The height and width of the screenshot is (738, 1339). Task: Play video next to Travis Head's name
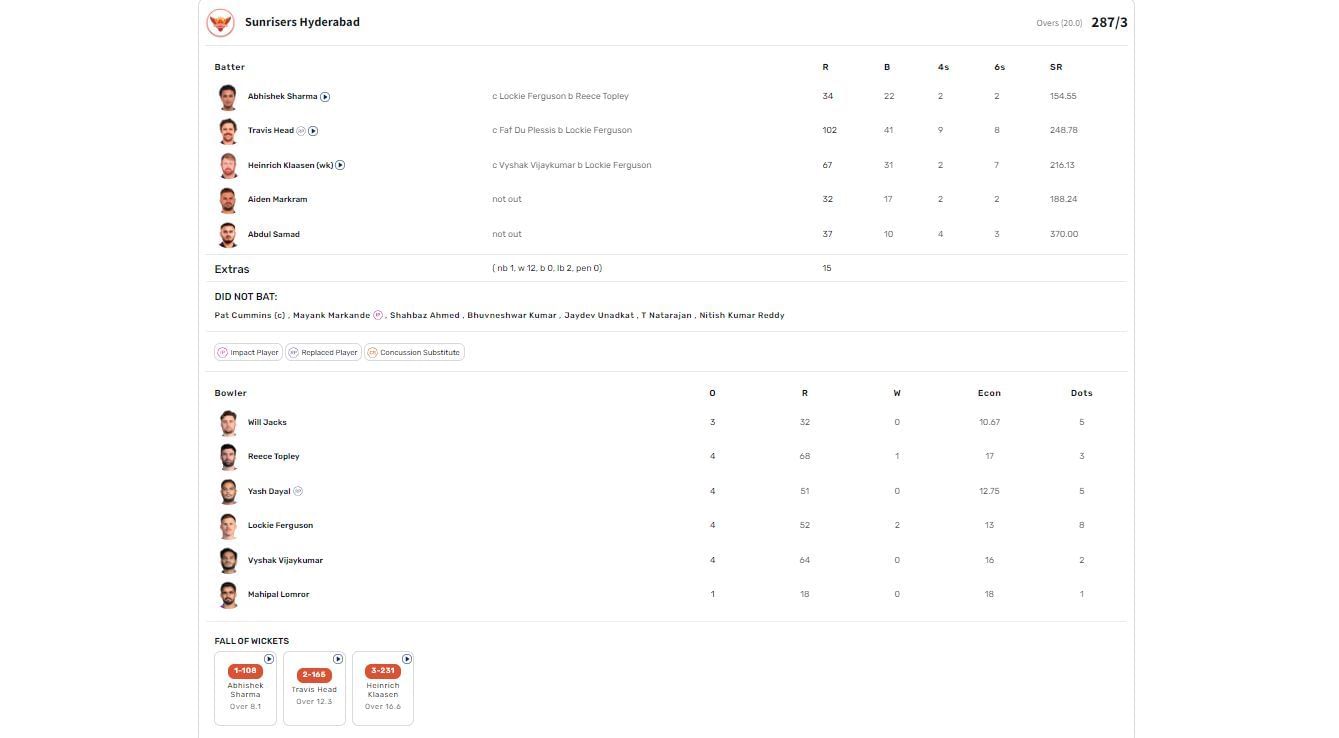[x=313, y=131]
